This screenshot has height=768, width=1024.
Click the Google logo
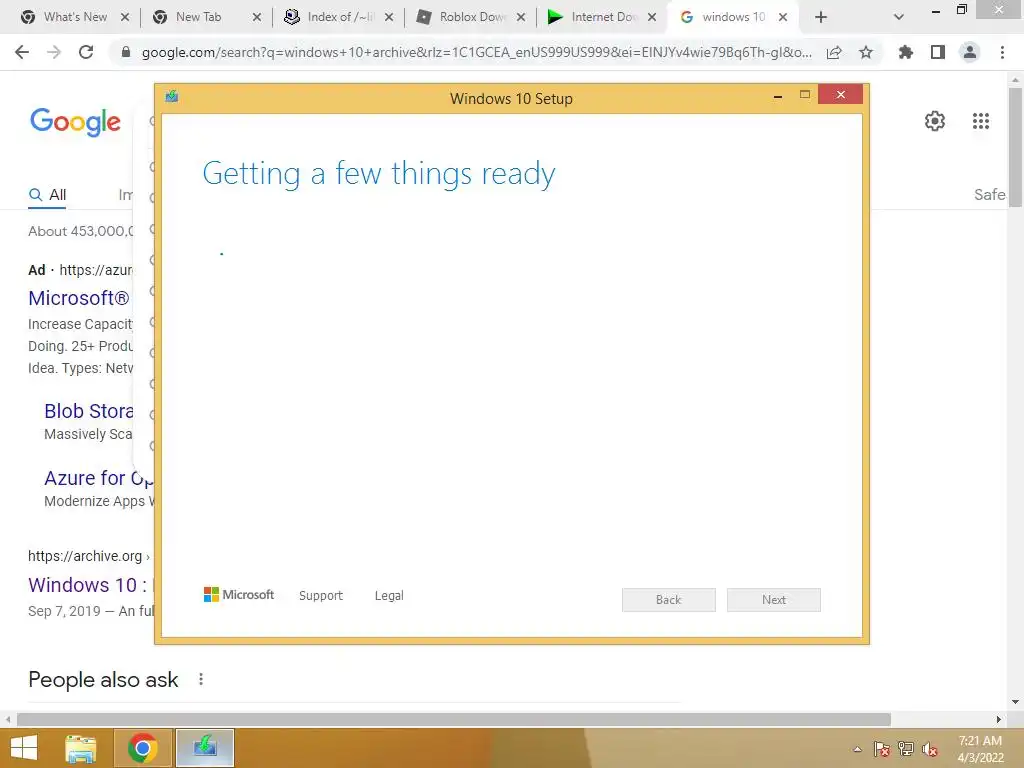point(75,121)
